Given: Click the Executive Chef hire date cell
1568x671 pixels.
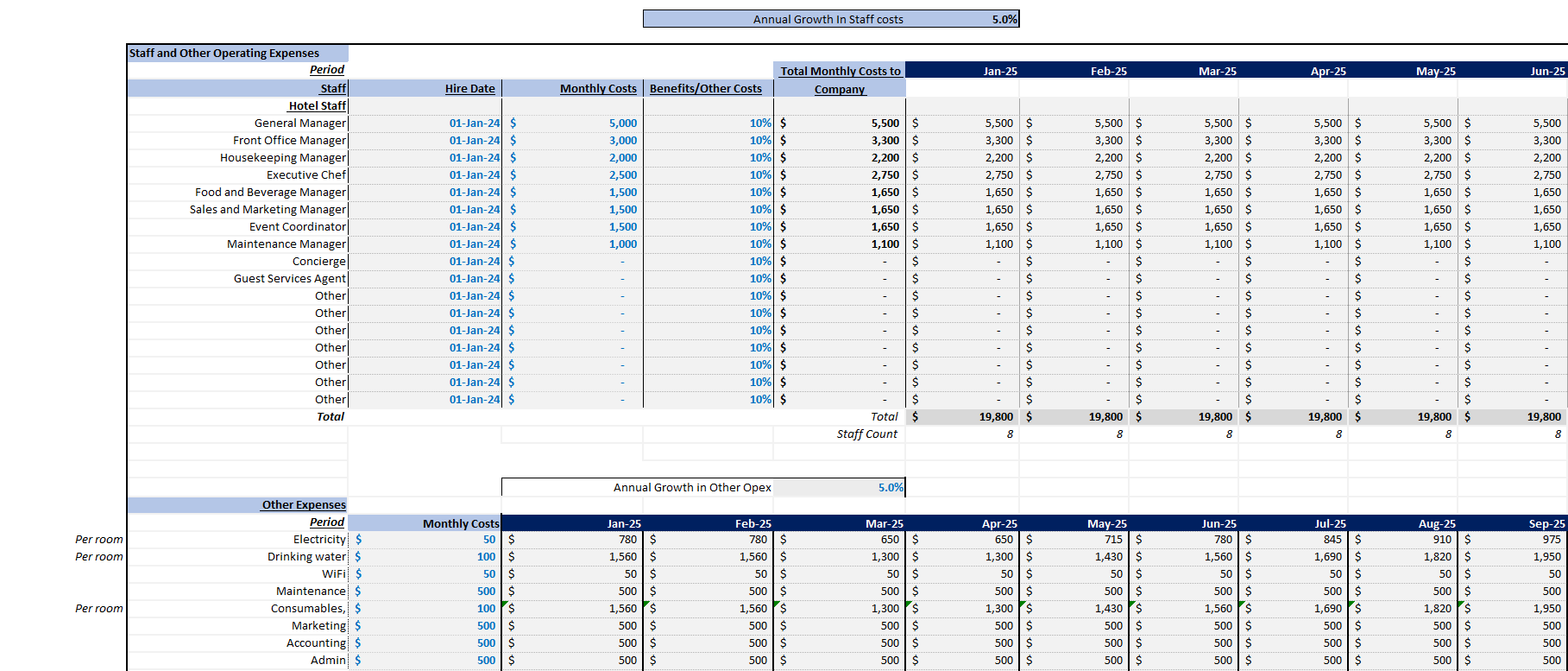Looking at the screenshot, I should (x=474, y=175).
